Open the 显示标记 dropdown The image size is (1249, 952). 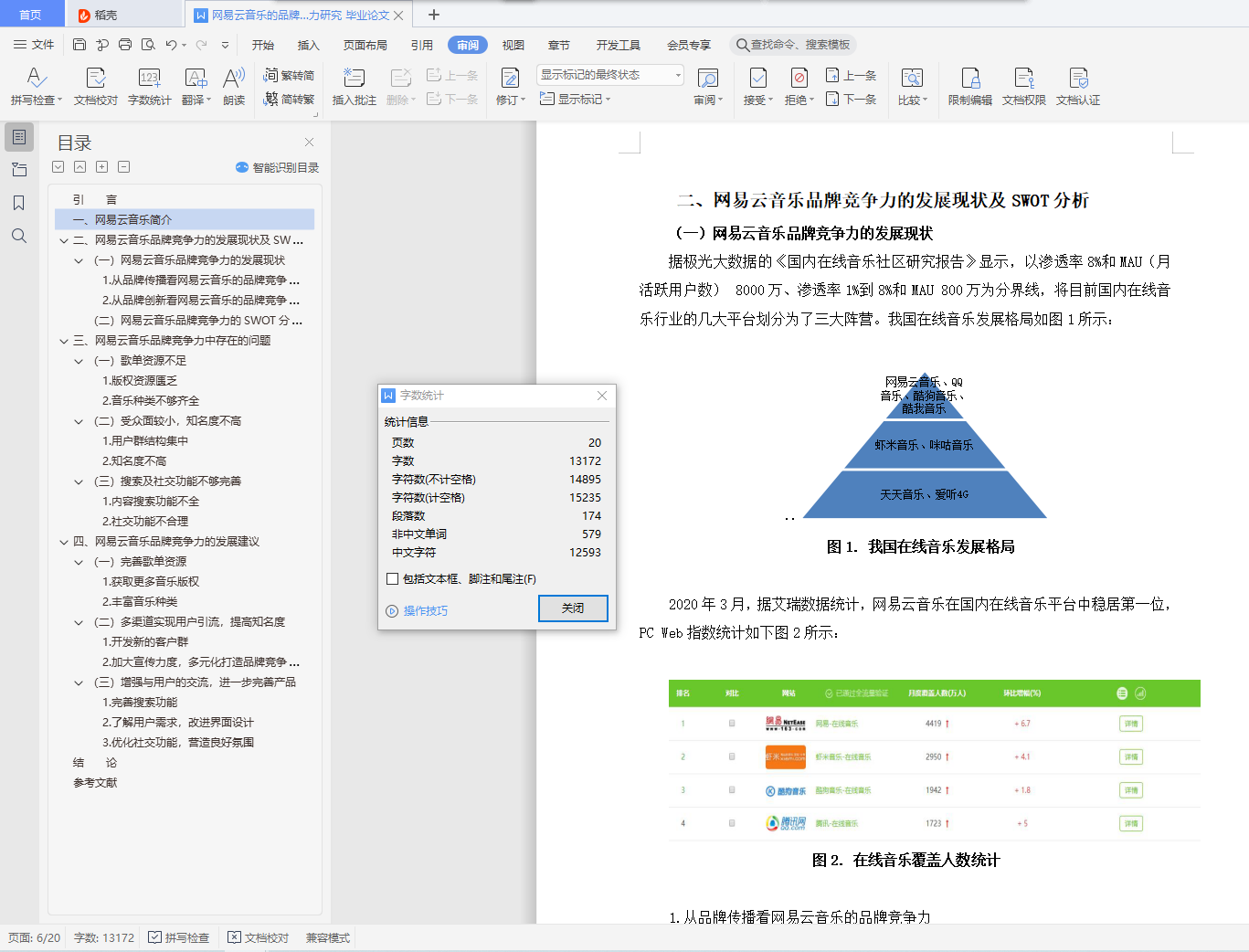[576, 99]
